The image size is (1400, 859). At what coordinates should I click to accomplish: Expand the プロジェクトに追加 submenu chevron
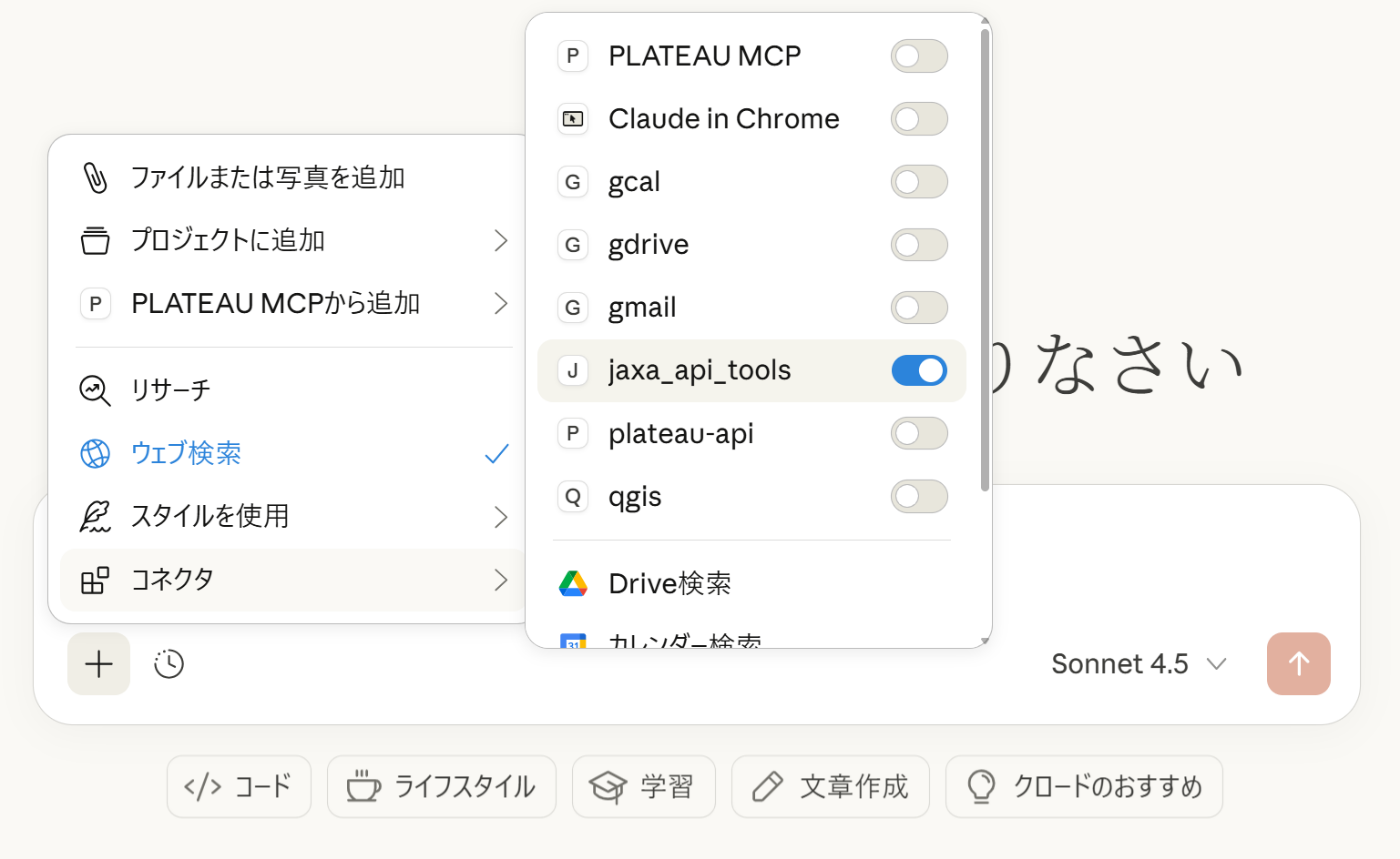(x=501, y=241)
